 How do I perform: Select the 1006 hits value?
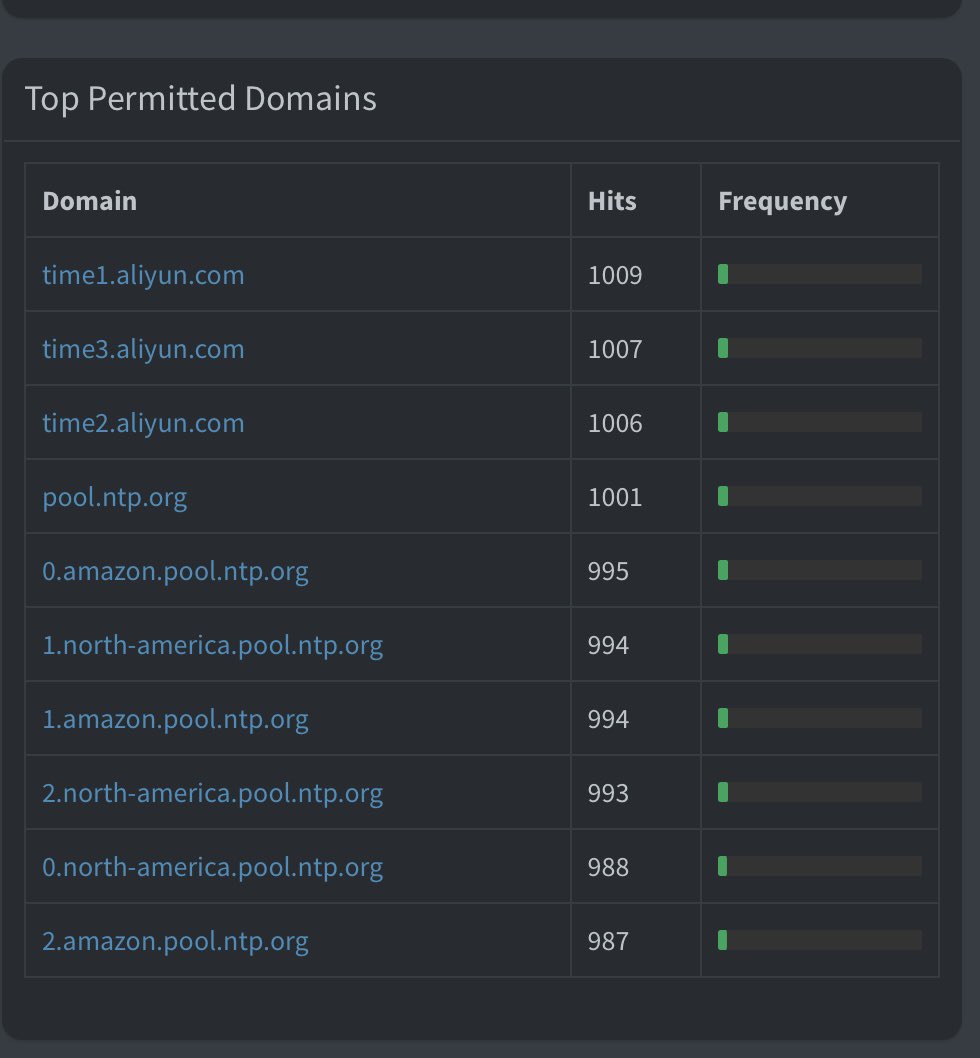(615, 424)
